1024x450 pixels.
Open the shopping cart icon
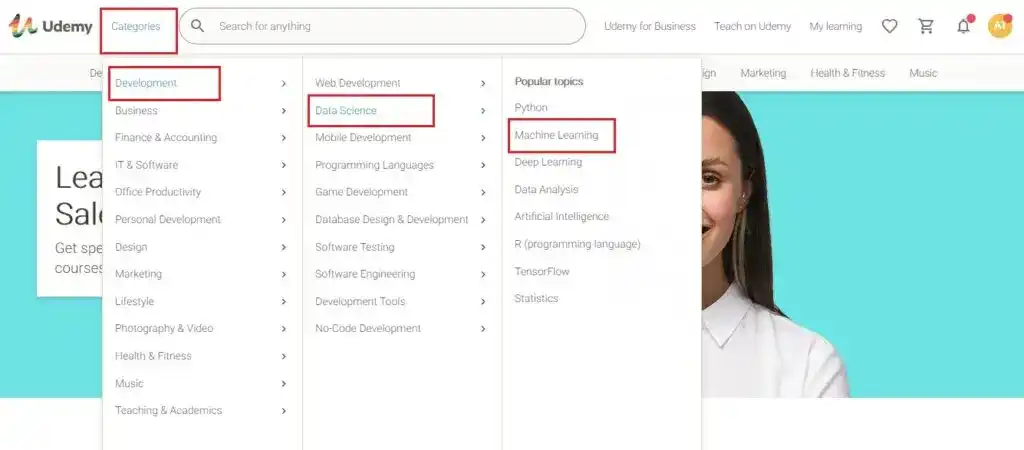click(926, 27)
